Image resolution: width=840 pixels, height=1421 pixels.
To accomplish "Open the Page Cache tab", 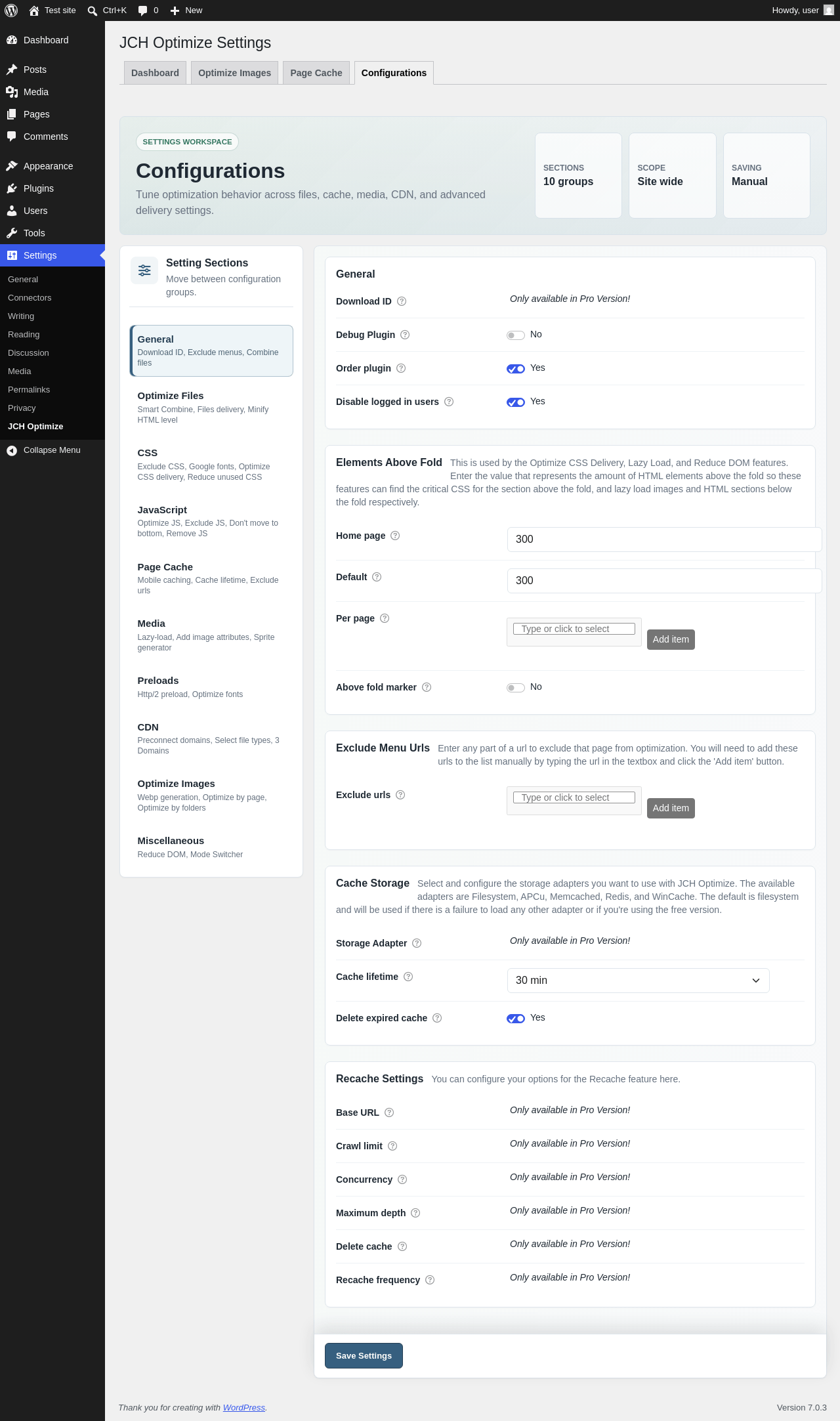I will pos(316,73).
